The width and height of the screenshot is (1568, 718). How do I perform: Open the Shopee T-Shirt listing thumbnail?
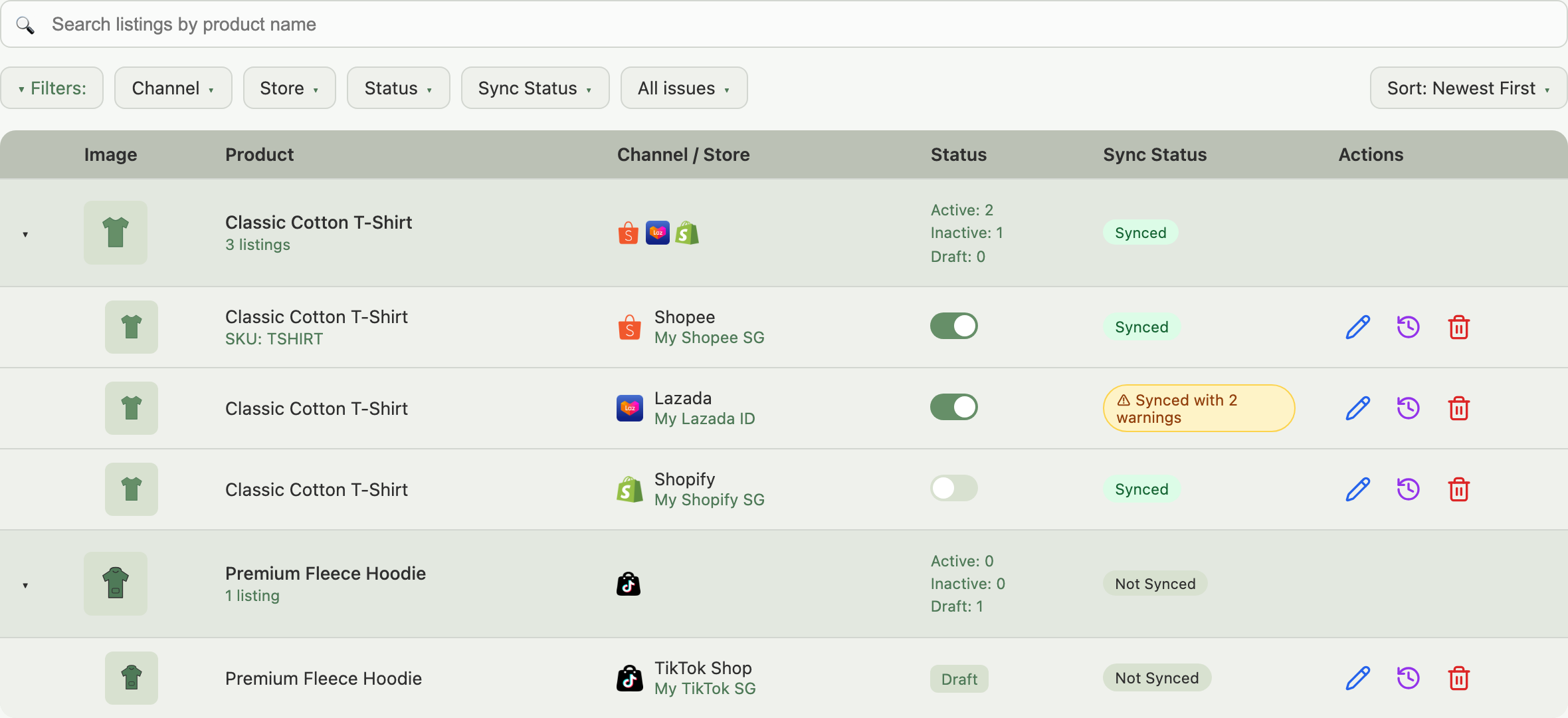pyautogui.click(x=132, y=327)
